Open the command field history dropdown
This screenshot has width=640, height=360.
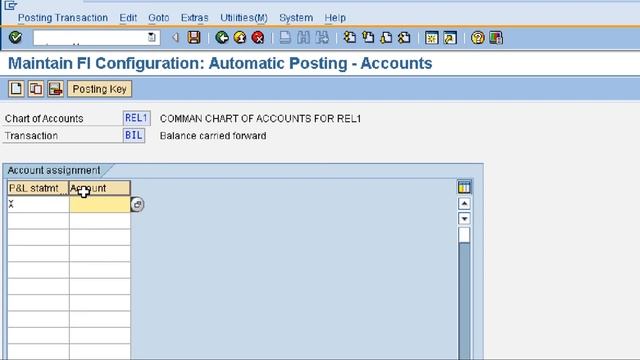[152, 38]
